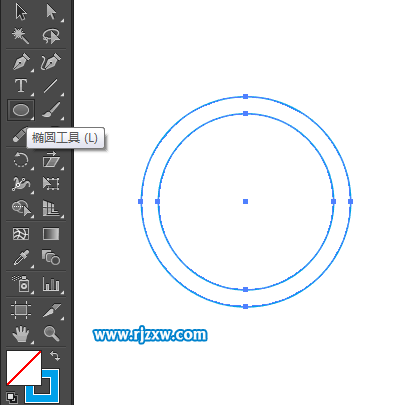Reset to default fill and stroke
Viewport: 405px width, 405px height.
coord(12,398)
